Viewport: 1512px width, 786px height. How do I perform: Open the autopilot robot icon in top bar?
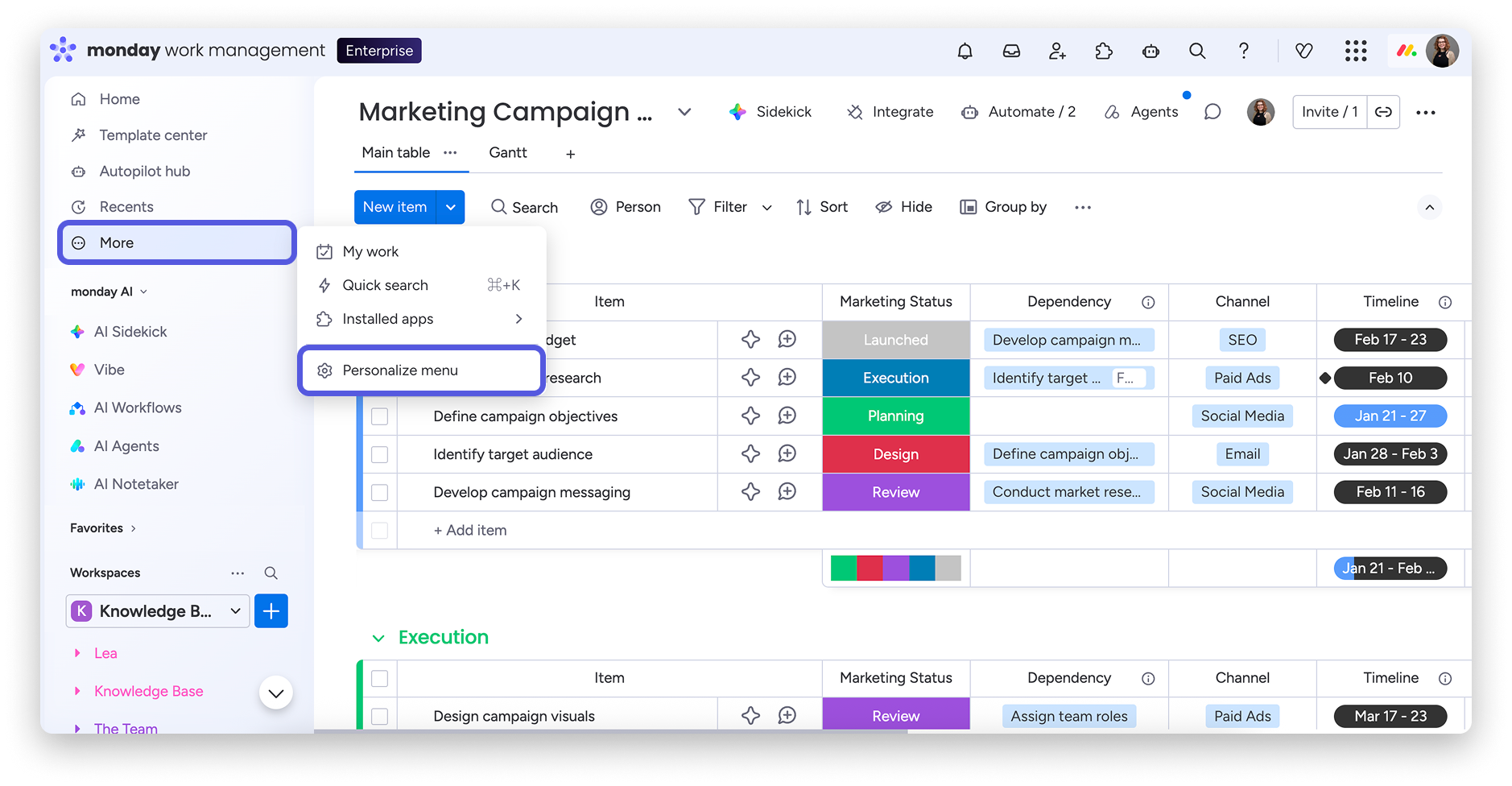coord(1151,52)
